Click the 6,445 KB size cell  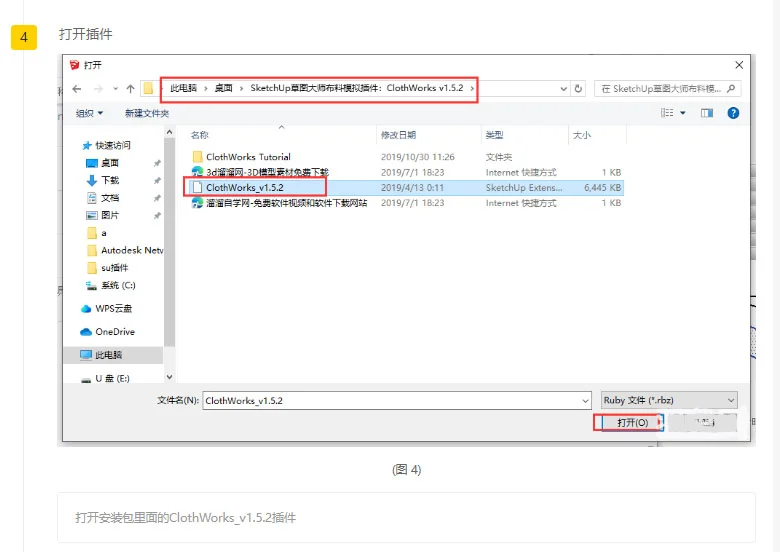coord(602,187)
